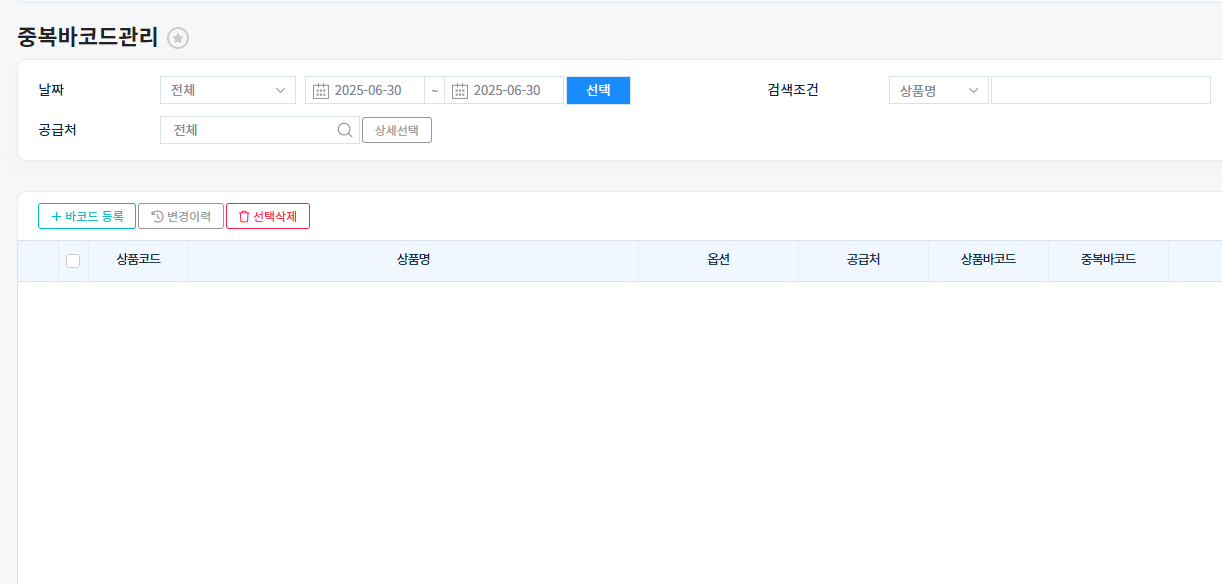This screenshot has height=584, width=1222.
Task: Open 변경이력 history
Action: [181, 216]
